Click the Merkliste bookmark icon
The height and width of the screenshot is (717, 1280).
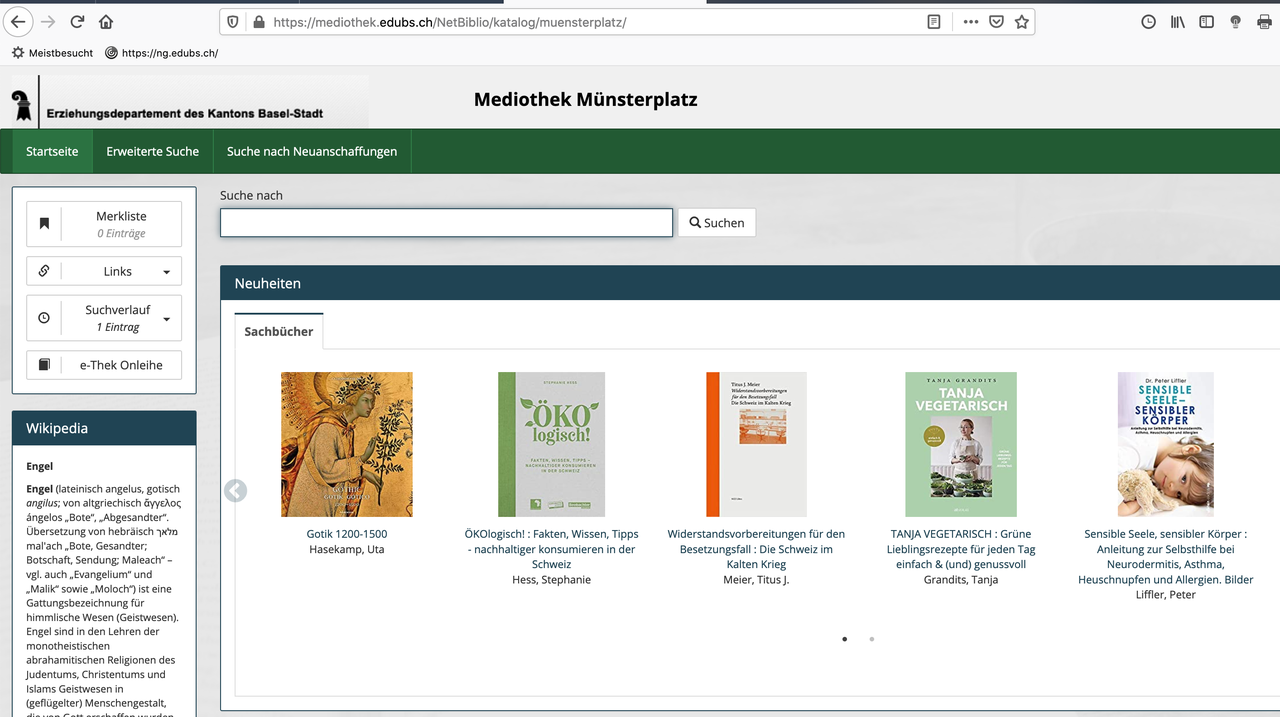pyautogui.click(x=44, y=224)
